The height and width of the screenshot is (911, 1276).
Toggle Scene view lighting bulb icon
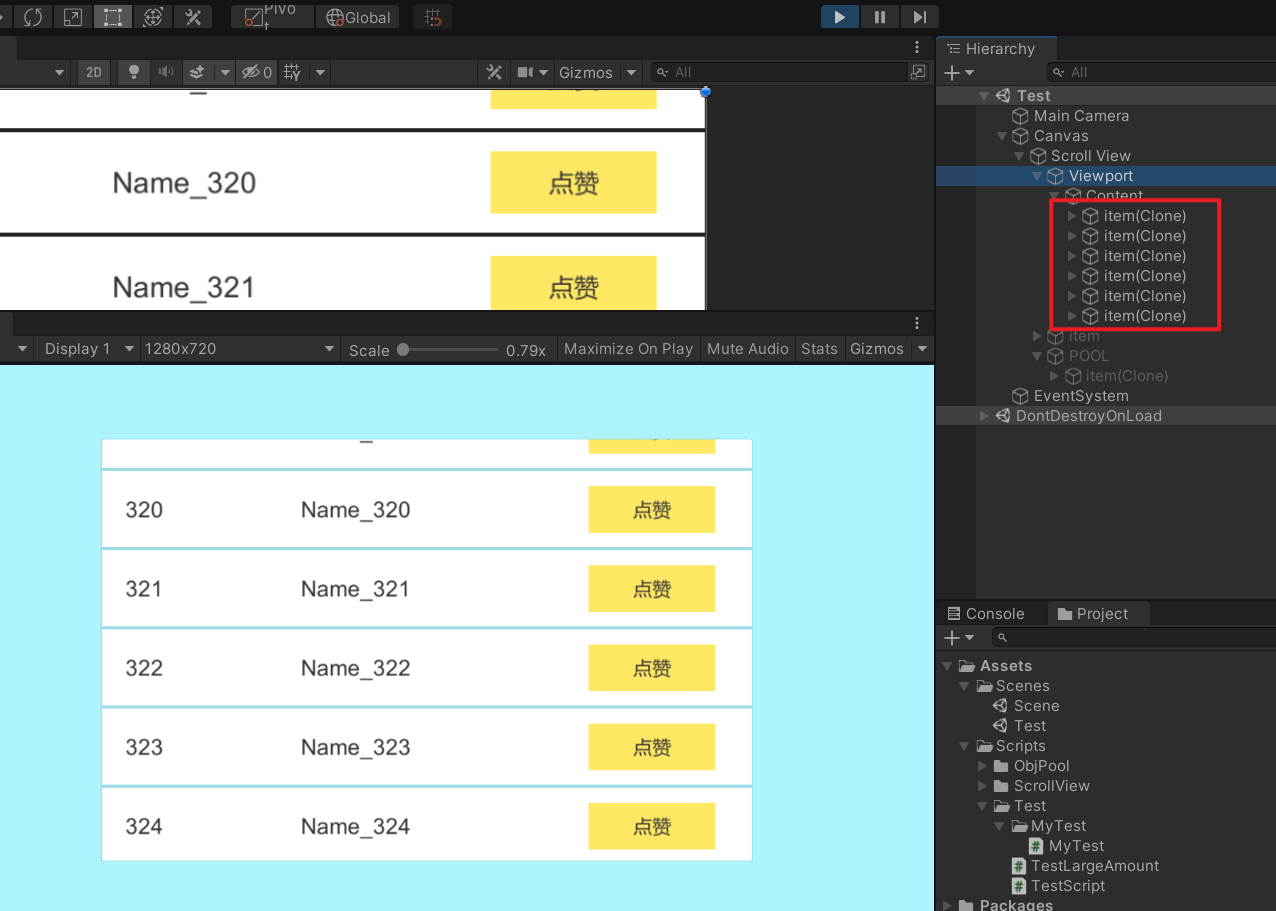tap(133, 72)
